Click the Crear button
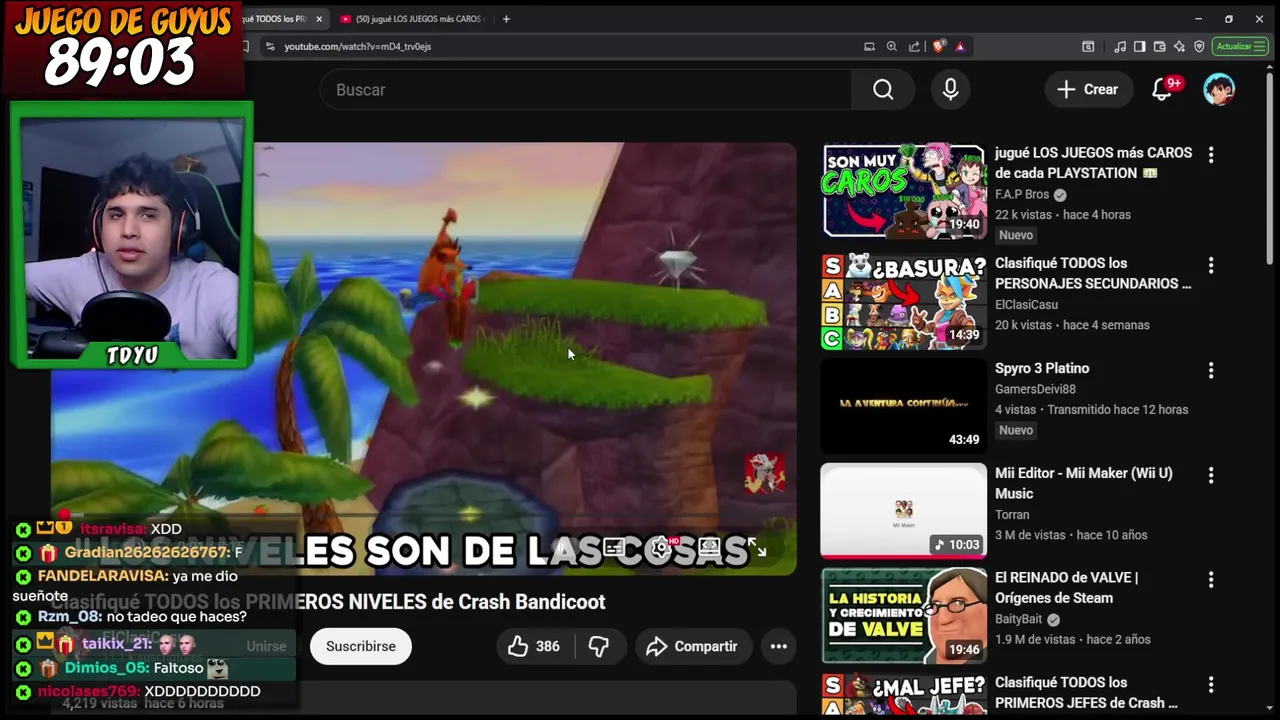 (x=1088, y=90)
